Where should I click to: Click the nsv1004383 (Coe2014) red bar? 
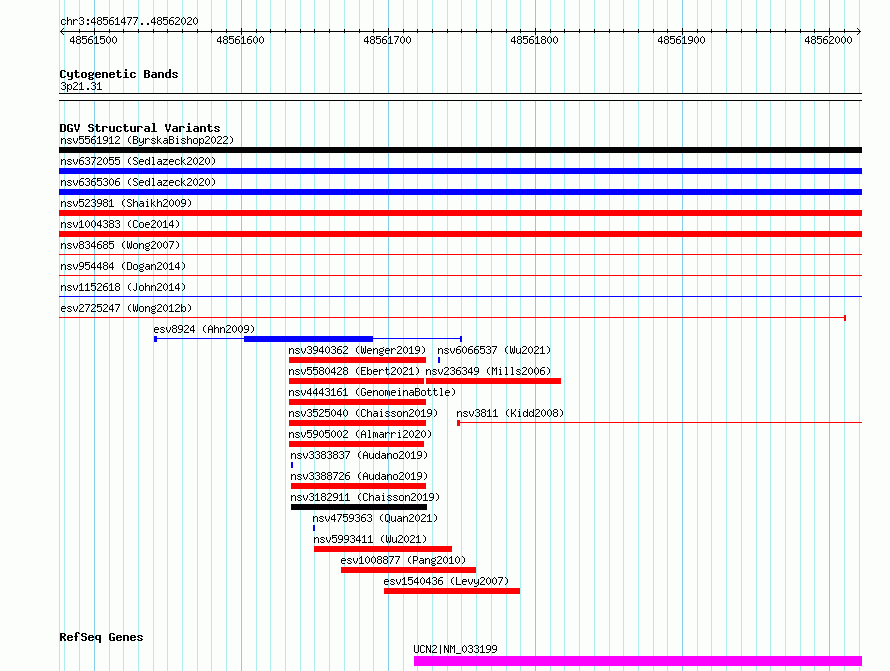(460, 234)
